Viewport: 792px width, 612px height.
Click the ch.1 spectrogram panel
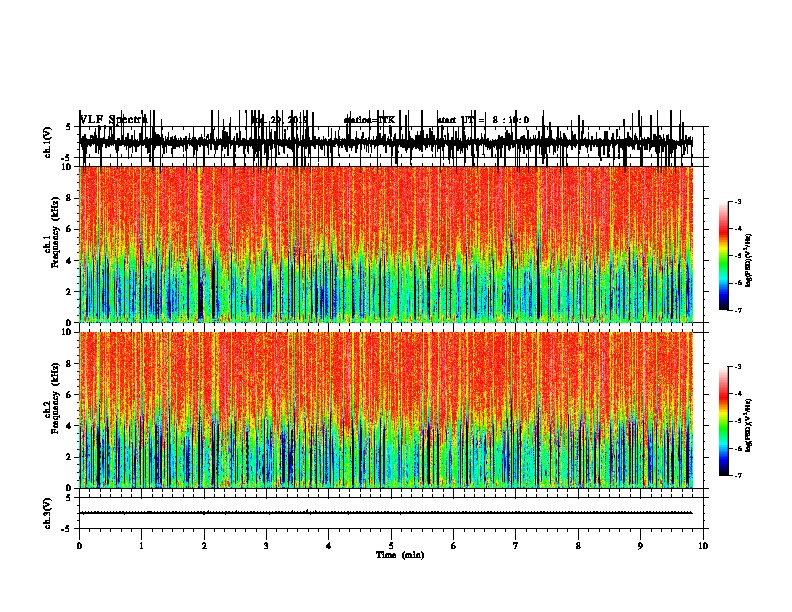(x=386, y=244)
